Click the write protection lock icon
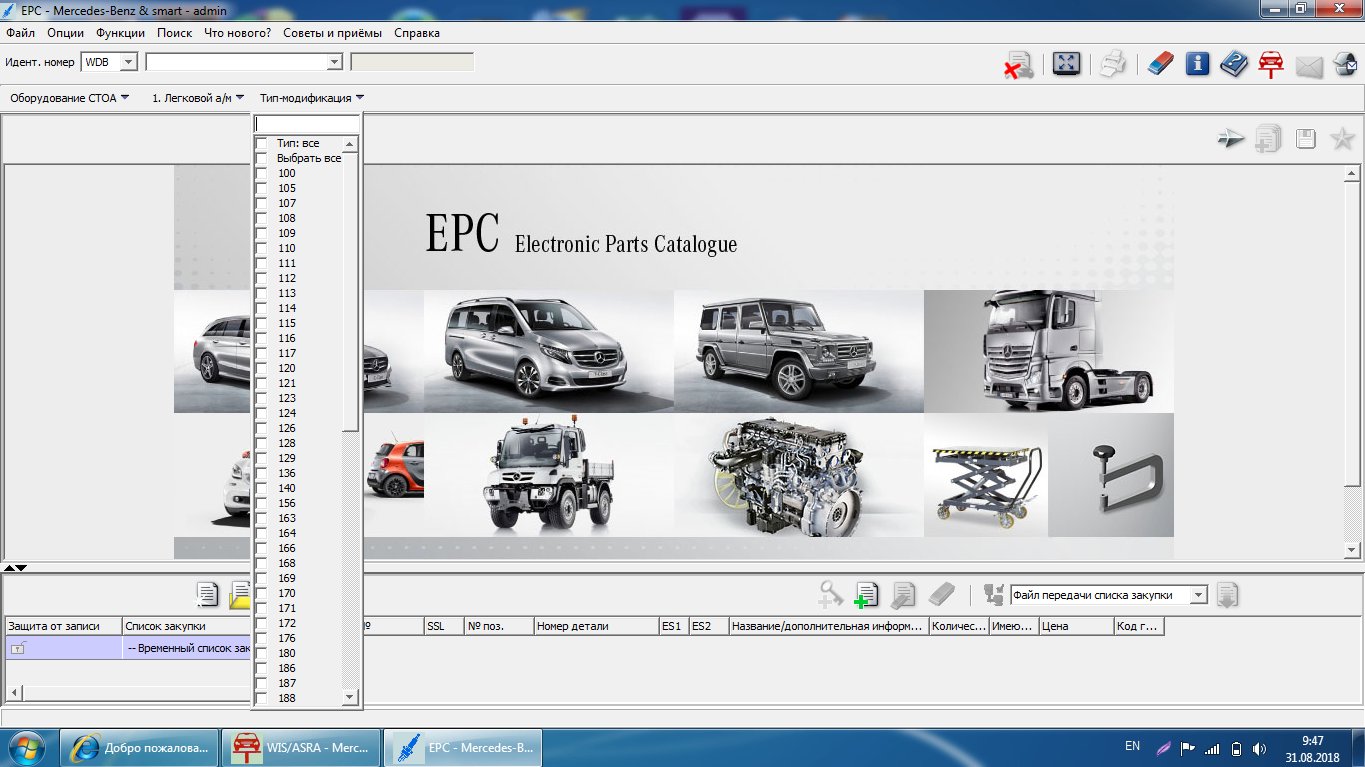The image size is (1365, 767). (17, 648)
